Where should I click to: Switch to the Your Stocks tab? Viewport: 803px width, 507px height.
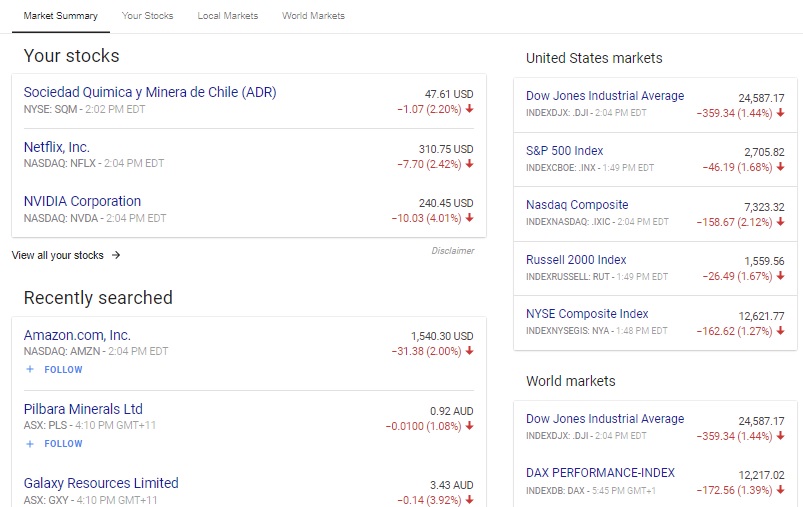click(x=147, y=16)
